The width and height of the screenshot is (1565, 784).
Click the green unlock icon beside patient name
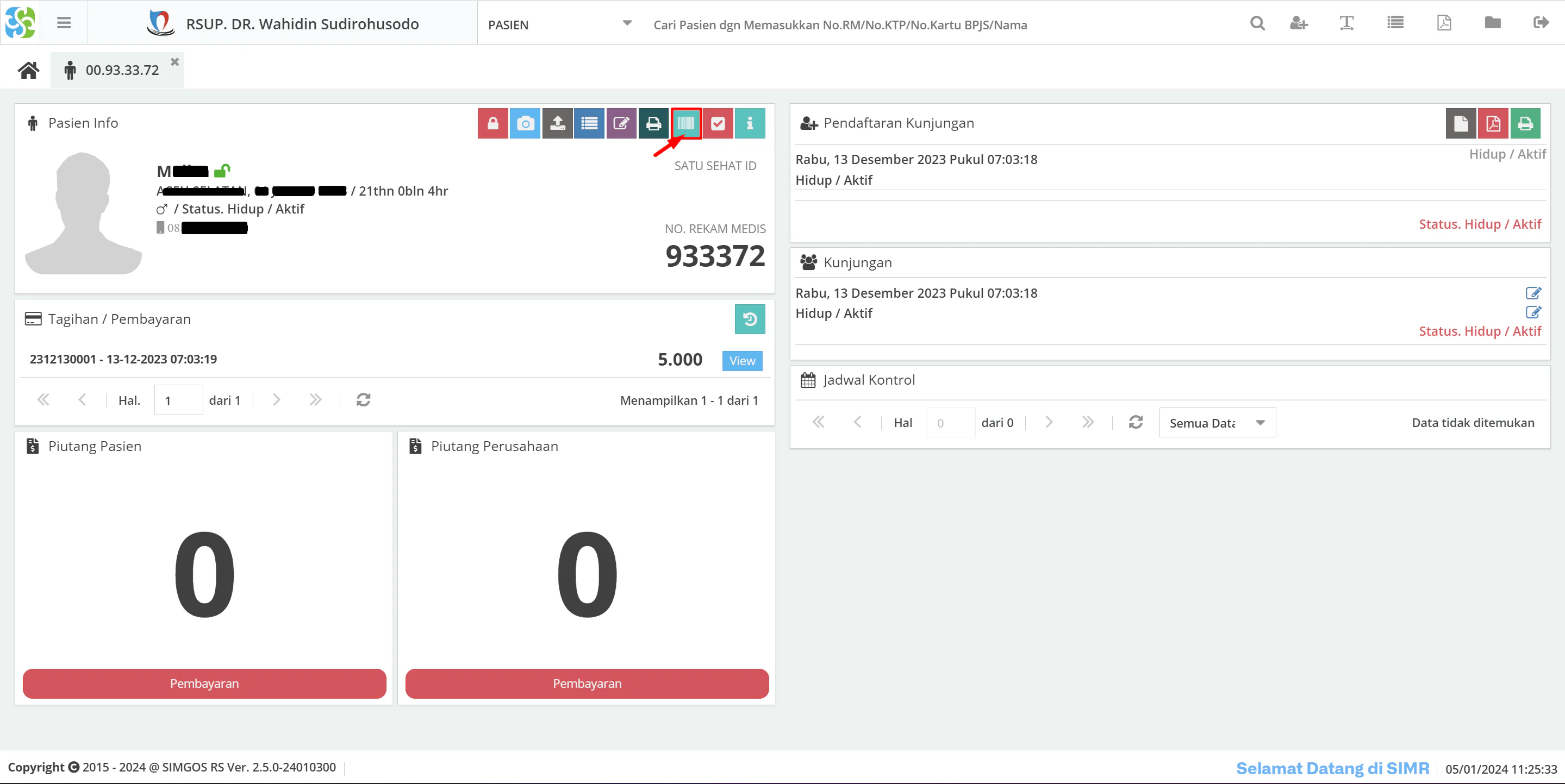tap(222, 171)
